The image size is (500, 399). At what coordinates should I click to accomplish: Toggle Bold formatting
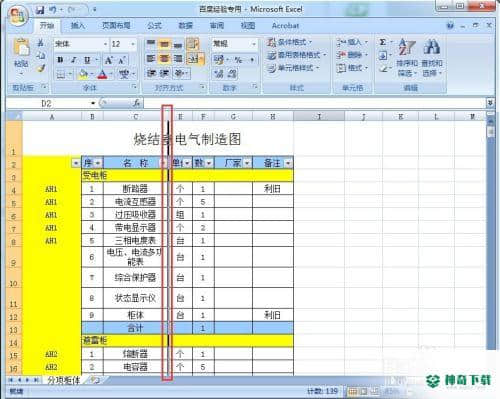coord(60,60)
